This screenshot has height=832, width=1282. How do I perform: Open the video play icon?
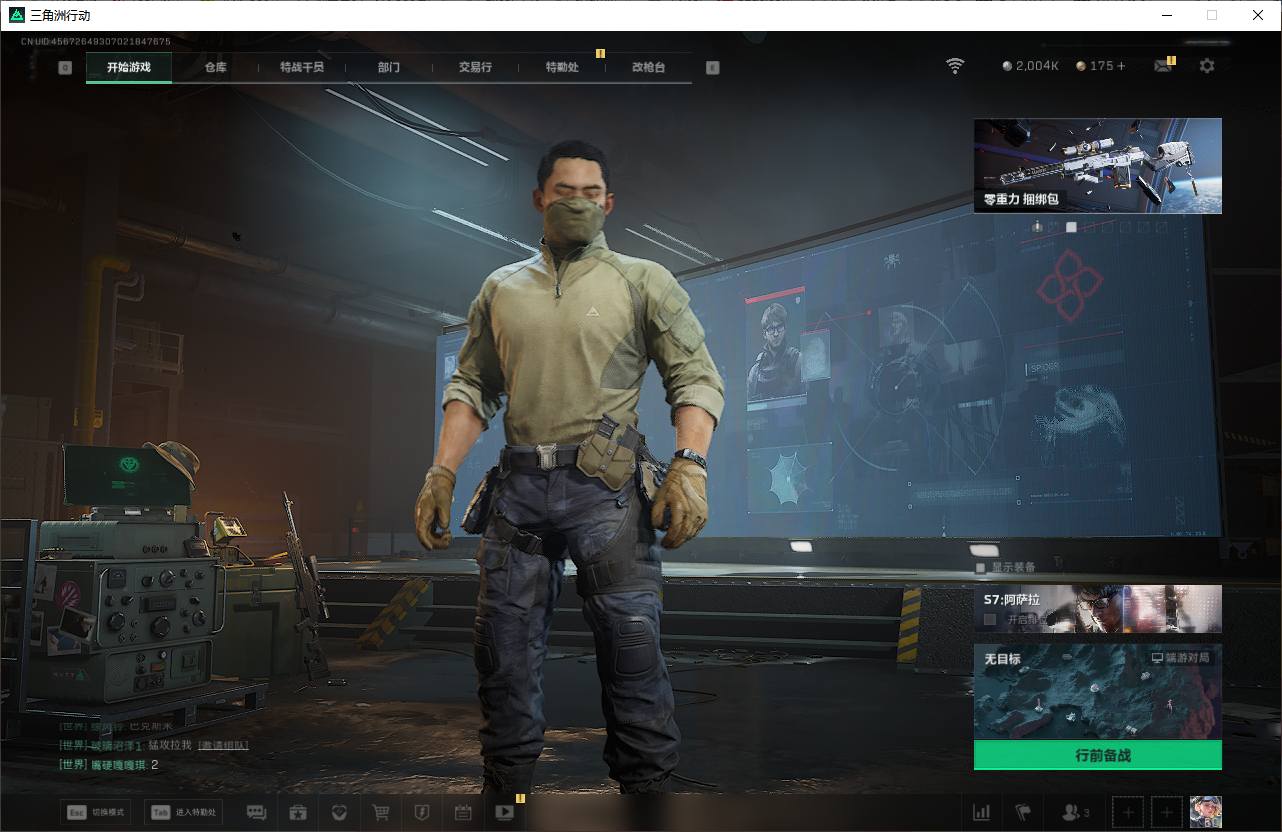[x=504, y=812]
